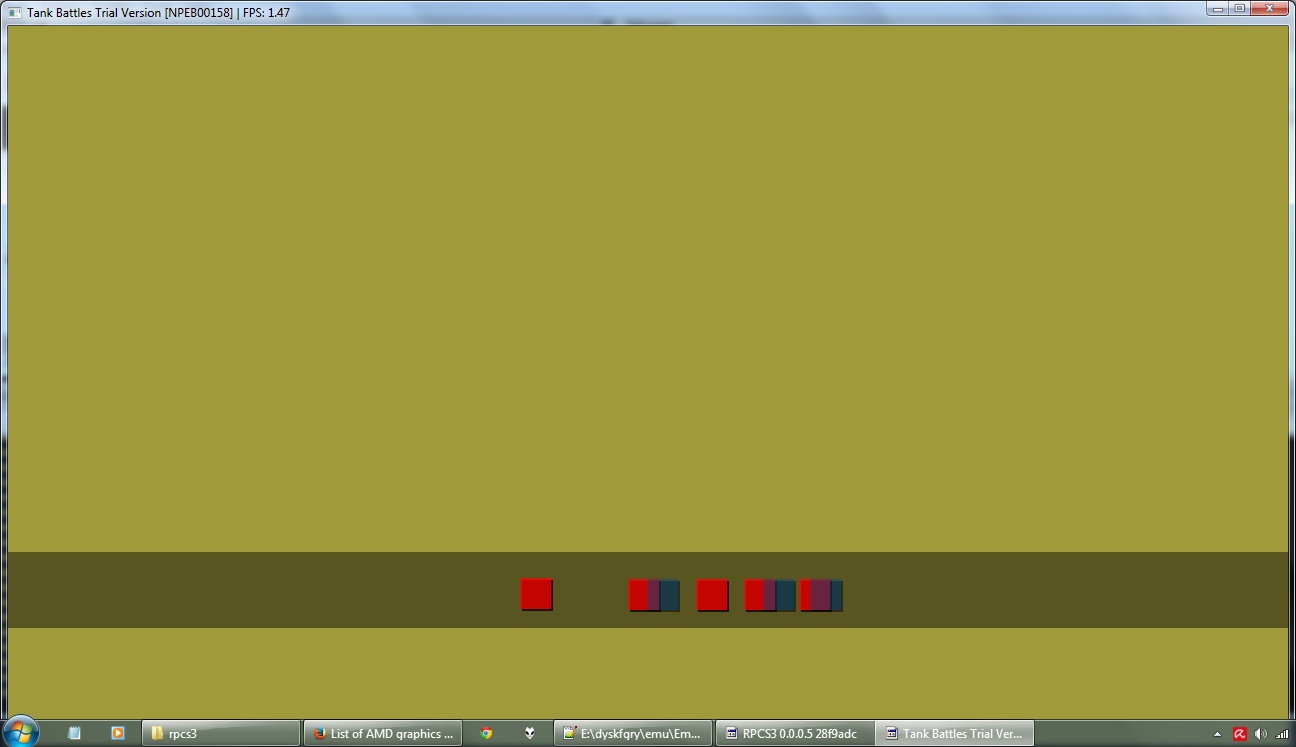This screenshot has height=747, width=1296.
Task: Switch to Firefox List of AMD graphics window
Action: [x=383, y=733]
